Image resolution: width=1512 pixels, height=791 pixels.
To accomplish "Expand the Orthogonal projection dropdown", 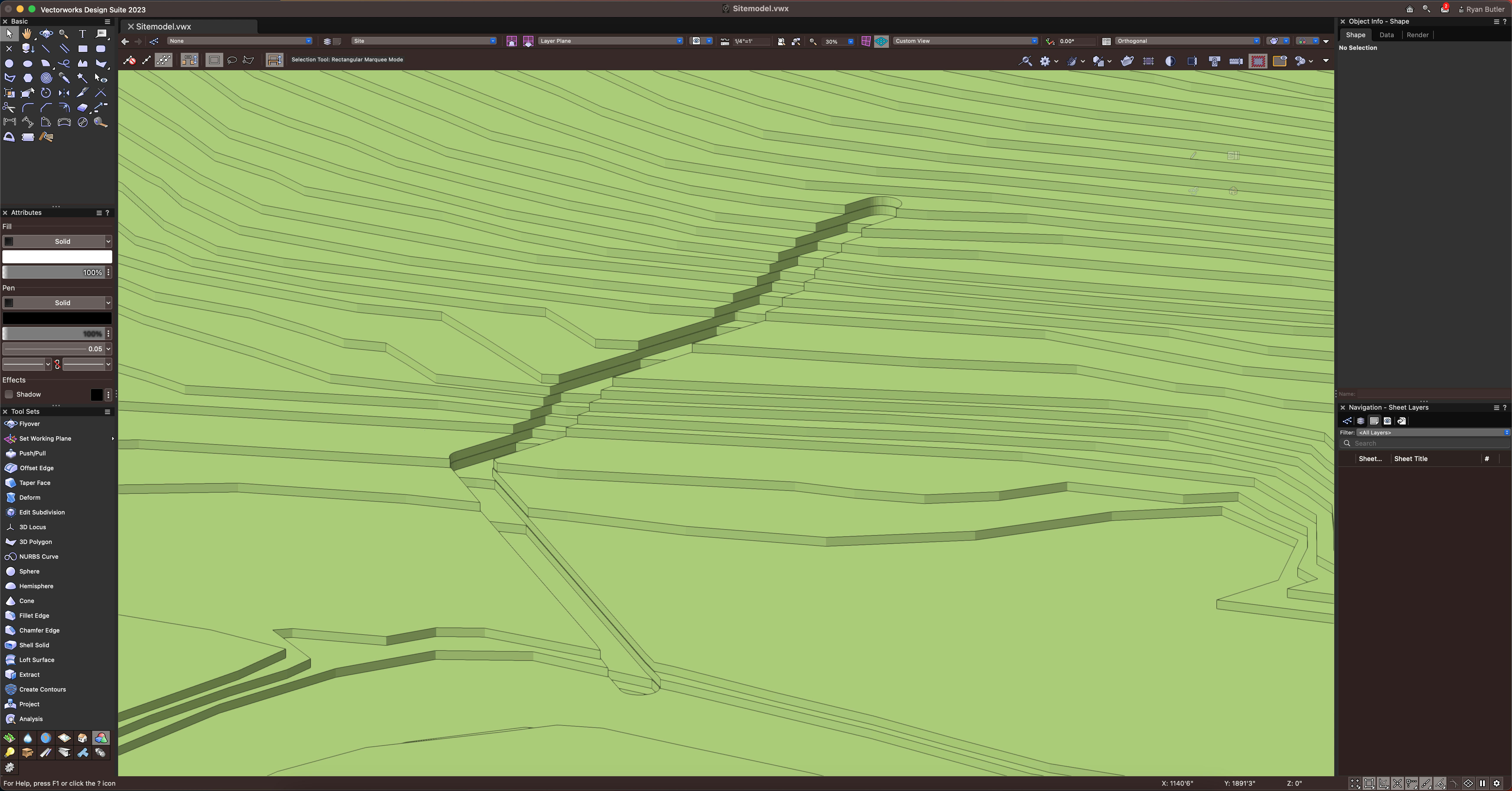I will click(x=1187, y=41).
